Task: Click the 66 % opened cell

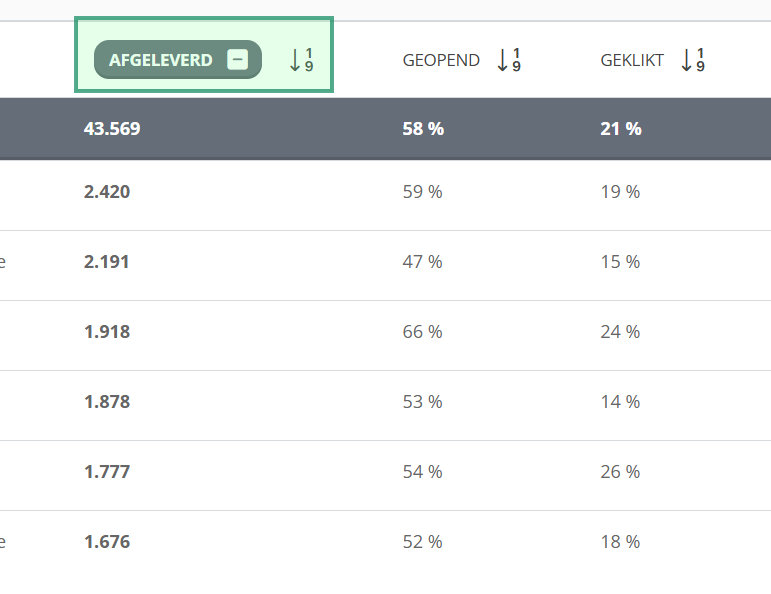Action: [x=422, y=332]
